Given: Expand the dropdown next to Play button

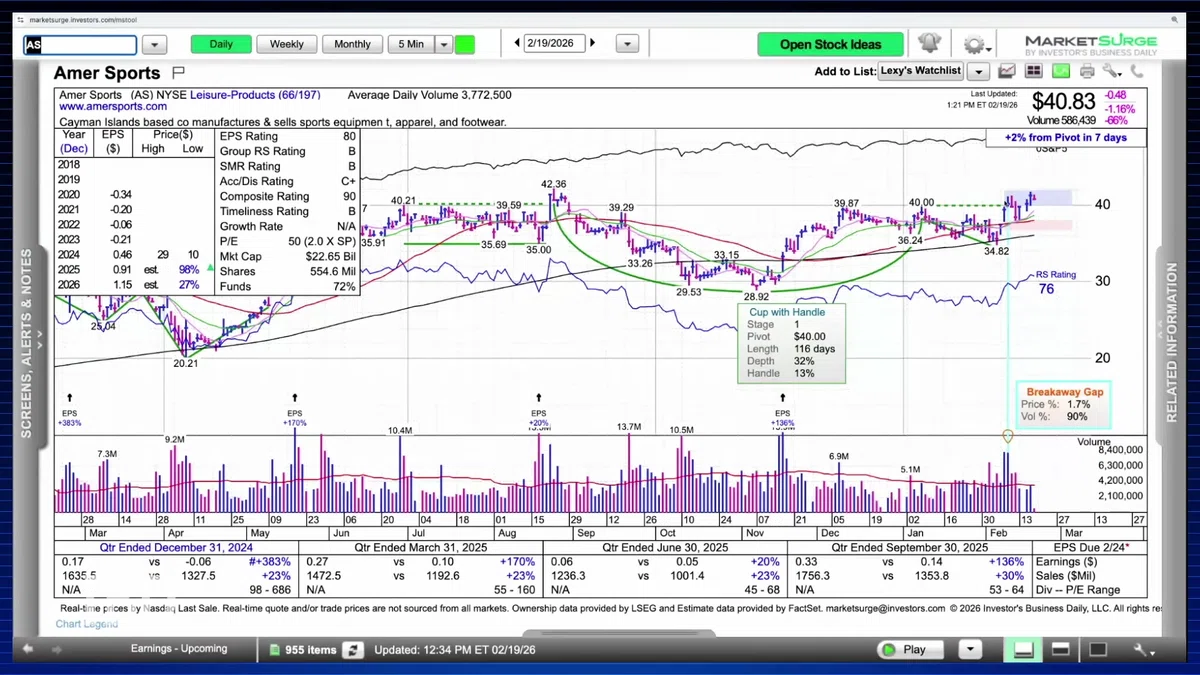Looking at the screenshot, I should (x=969, y=650).
